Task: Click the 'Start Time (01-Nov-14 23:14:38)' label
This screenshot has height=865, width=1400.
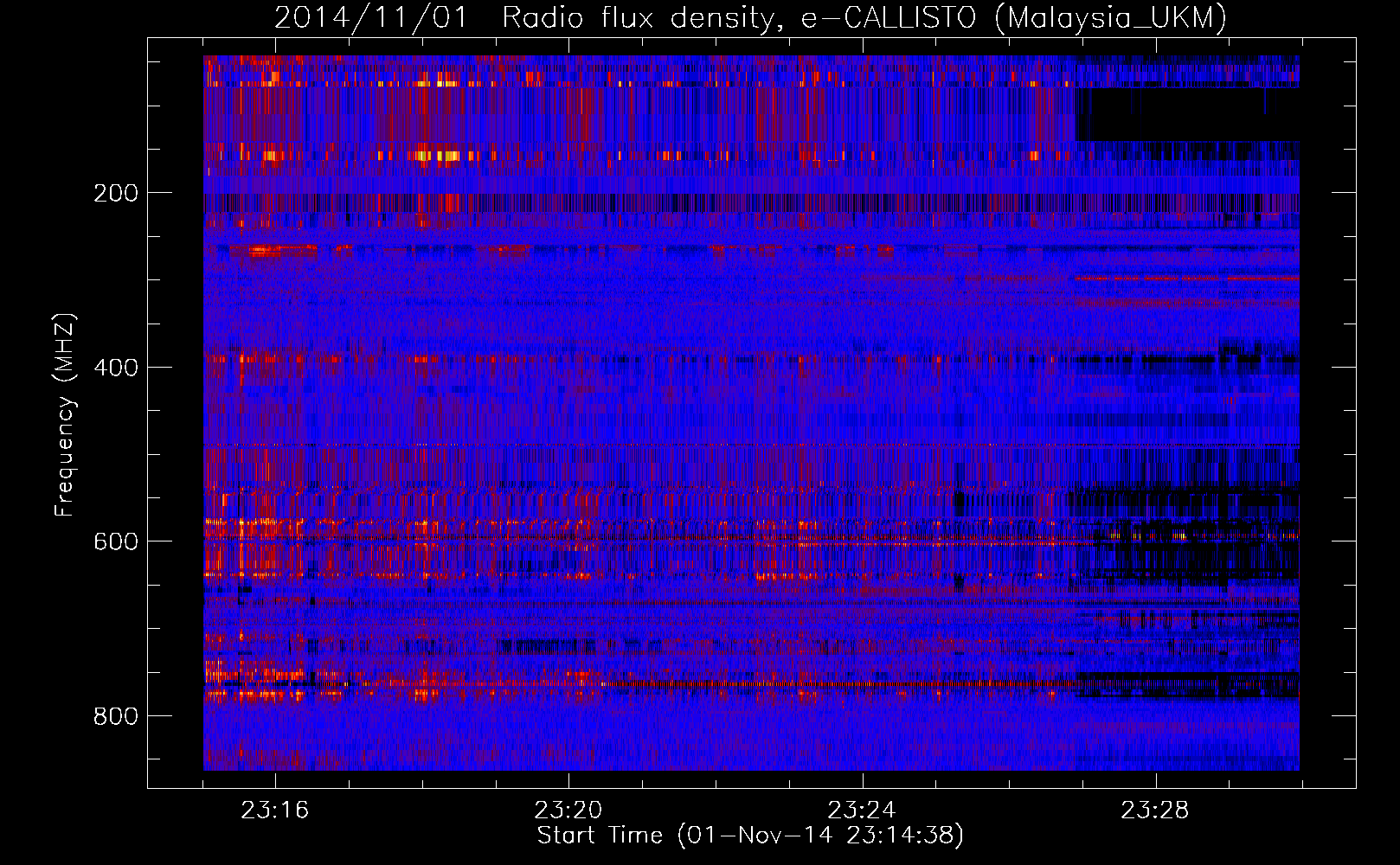Action: 750,836
